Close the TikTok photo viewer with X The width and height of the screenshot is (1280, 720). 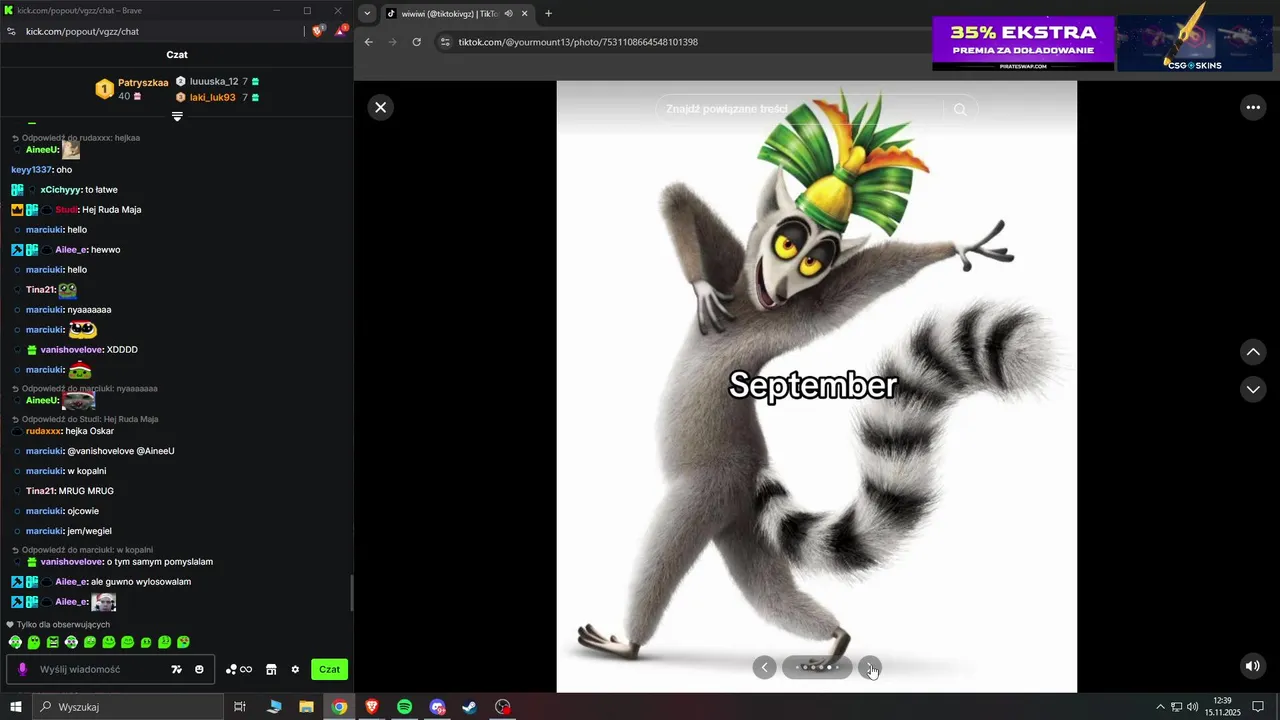click(x=380, y=107)
